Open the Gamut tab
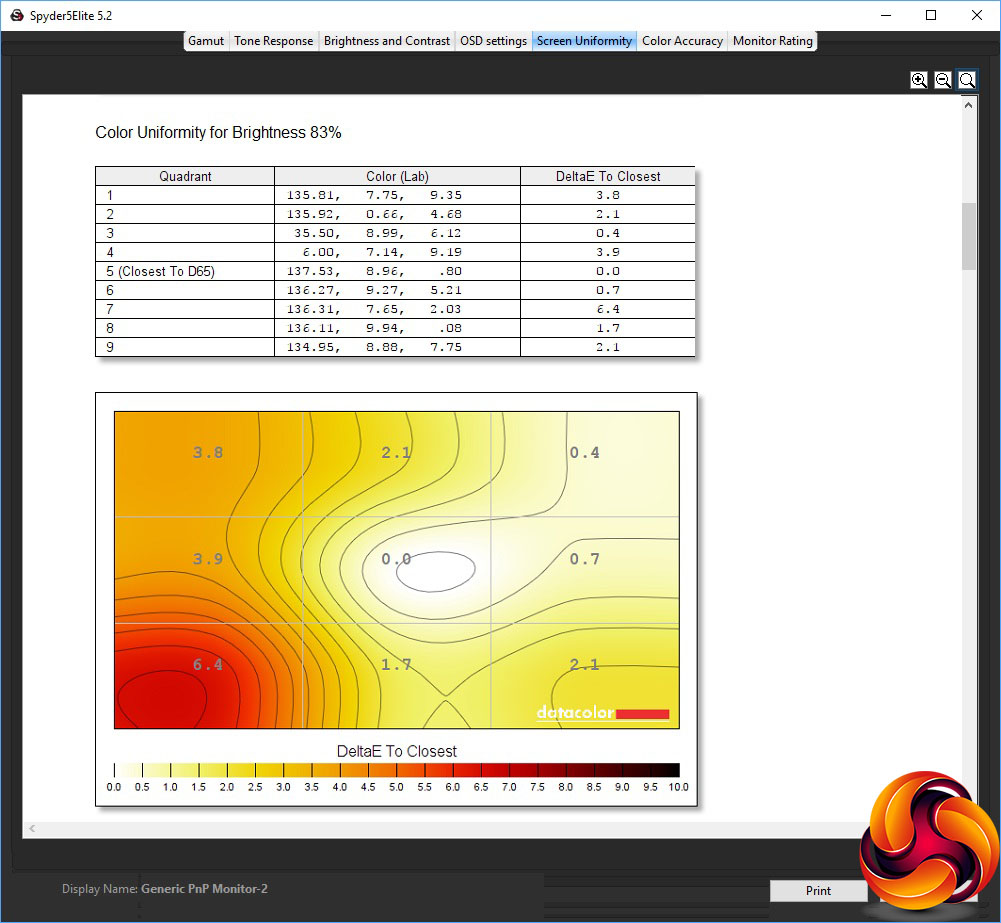Screen dimensions: 1001x923 tap(206, 41)
